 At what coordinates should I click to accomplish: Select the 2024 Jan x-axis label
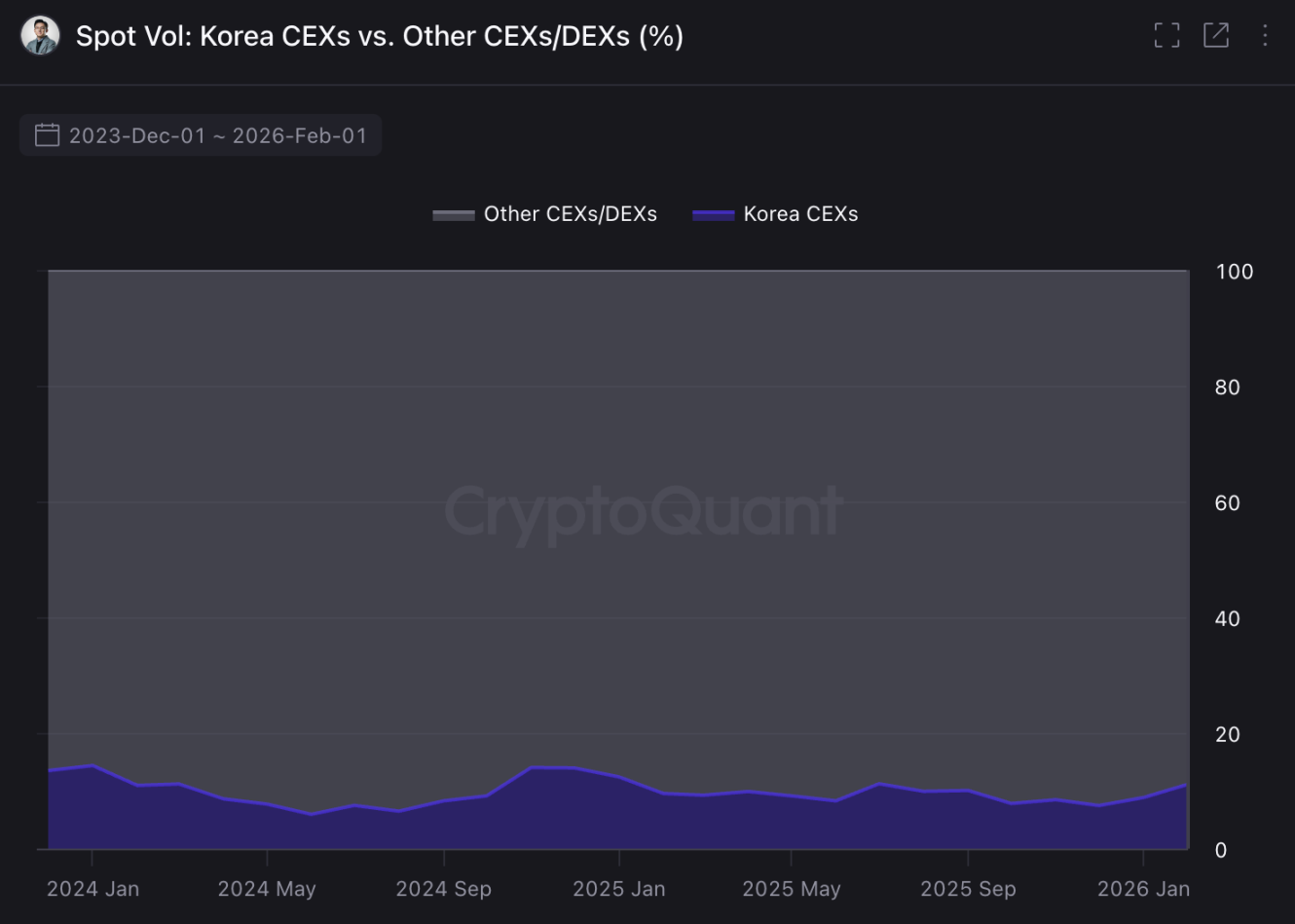[x=92, y=889]
